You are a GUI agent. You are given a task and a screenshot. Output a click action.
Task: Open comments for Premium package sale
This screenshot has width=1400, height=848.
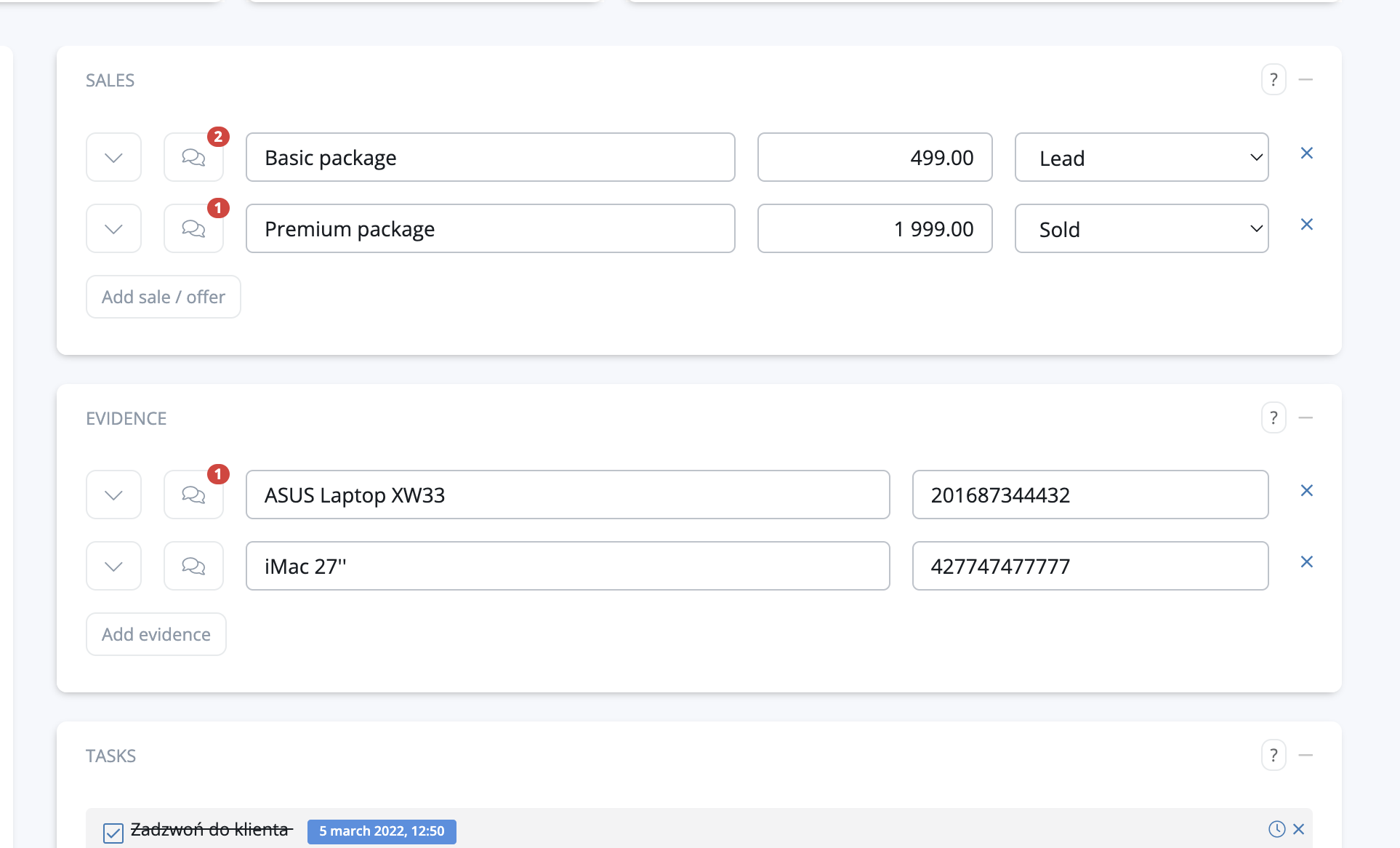coord(193,228)
